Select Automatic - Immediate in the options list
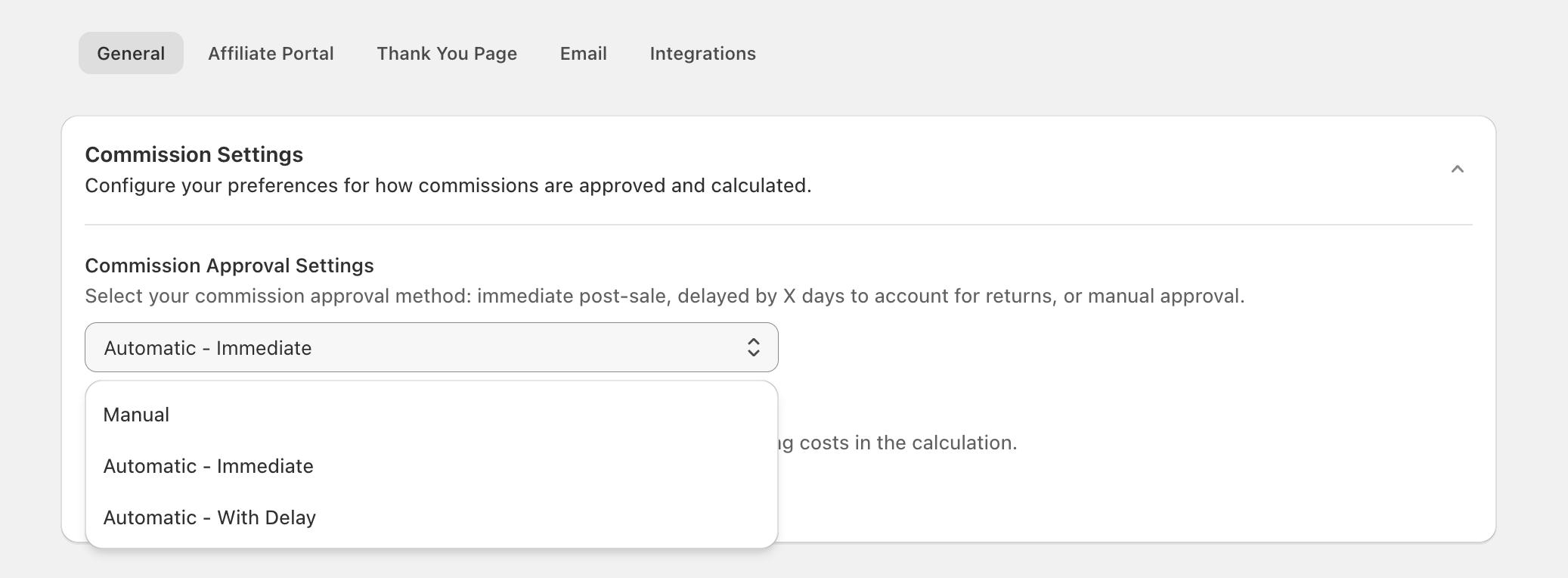This screenshot has width=1568, height=578. 209,466
